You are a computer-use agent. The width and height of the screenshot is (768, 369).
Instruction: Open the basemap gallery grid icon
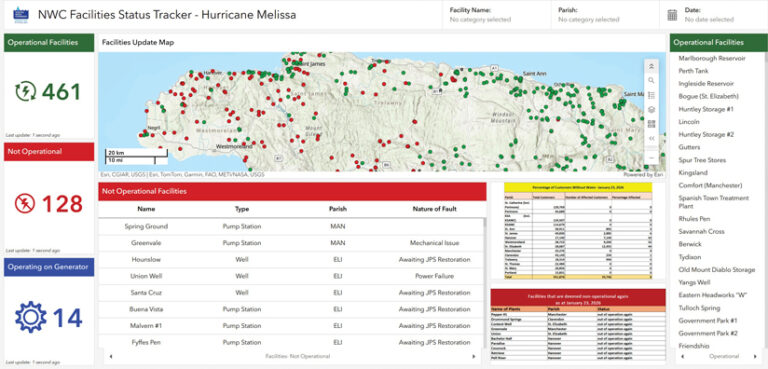coord(651,123)
